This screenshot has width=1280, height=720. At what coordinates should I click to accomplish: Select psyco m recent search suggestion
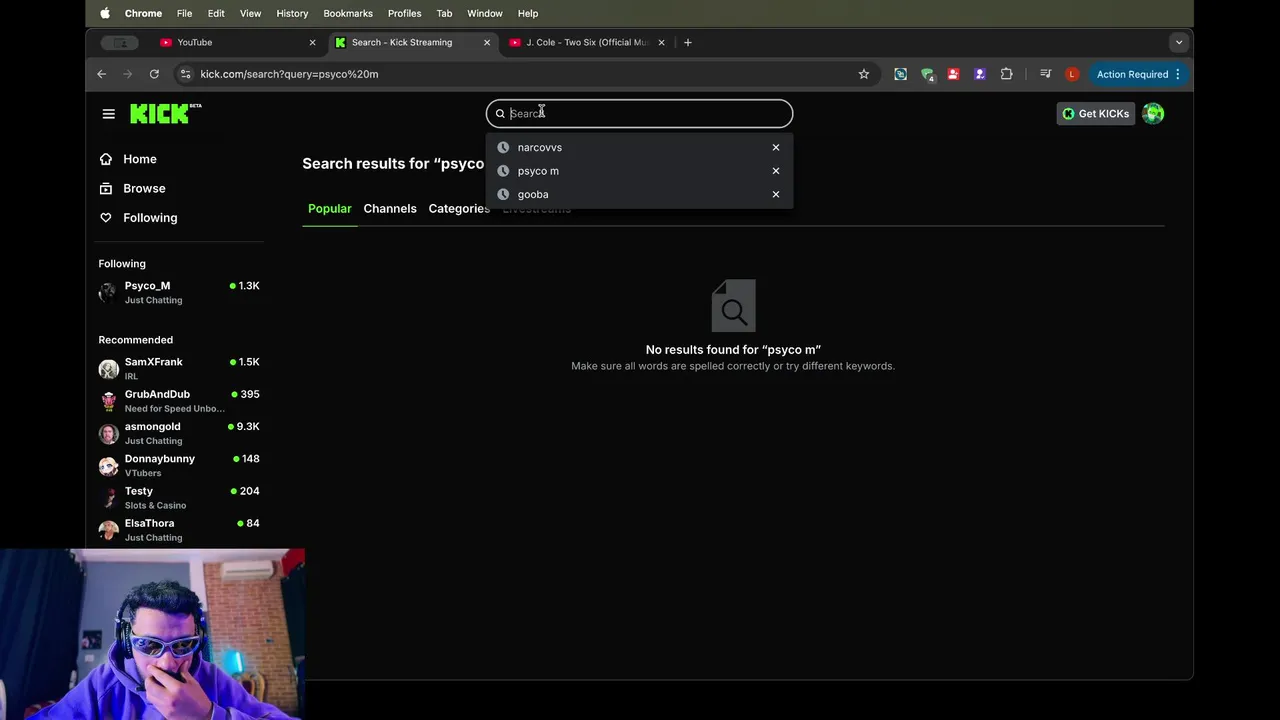[x=639, y=171]
